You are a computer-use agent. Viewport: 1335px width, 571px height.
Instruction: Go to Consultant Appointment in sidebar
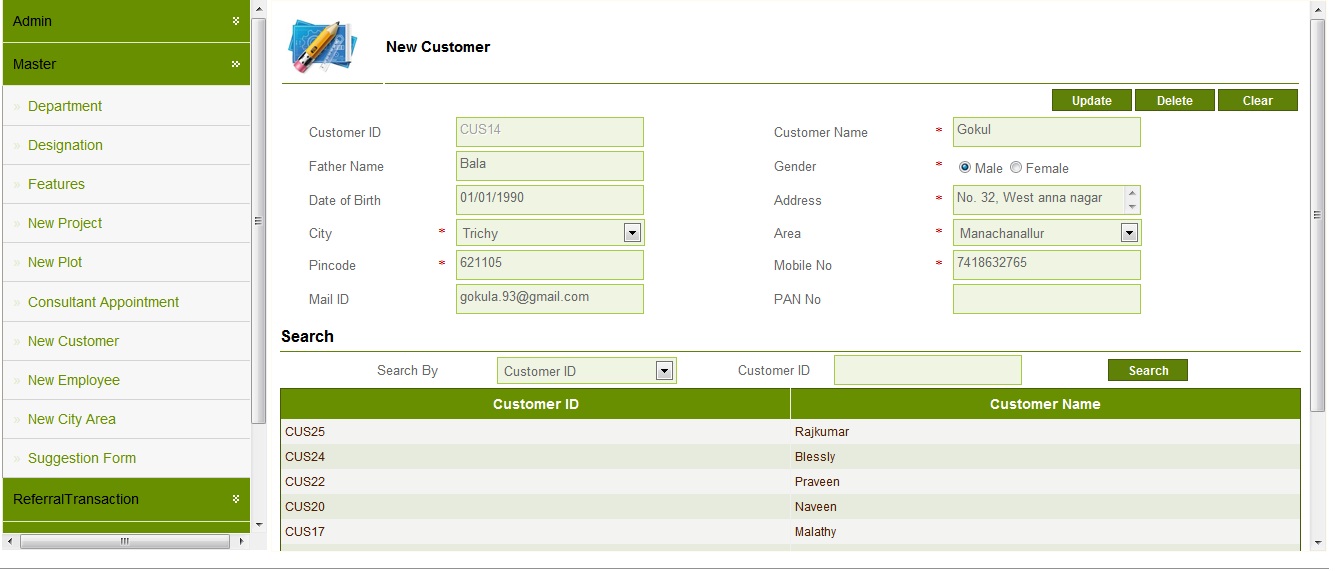click(x=103, y=302)
